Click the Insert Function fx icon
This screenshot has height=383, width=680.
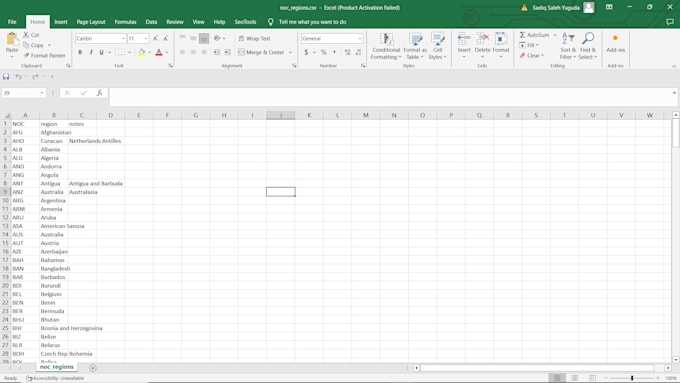coord(99,93)
